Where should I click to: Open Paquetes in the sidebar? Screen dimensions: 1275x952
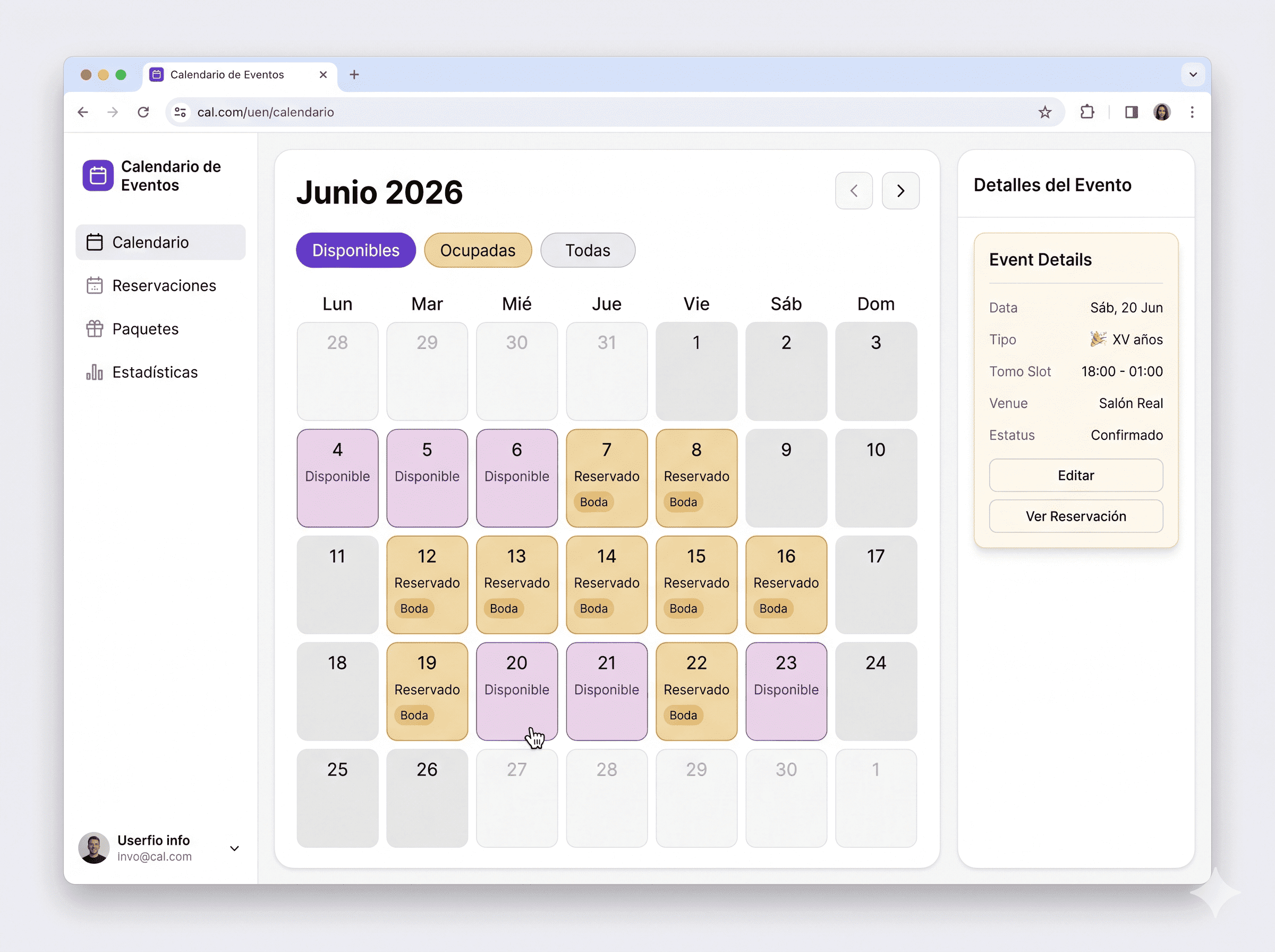160,329
